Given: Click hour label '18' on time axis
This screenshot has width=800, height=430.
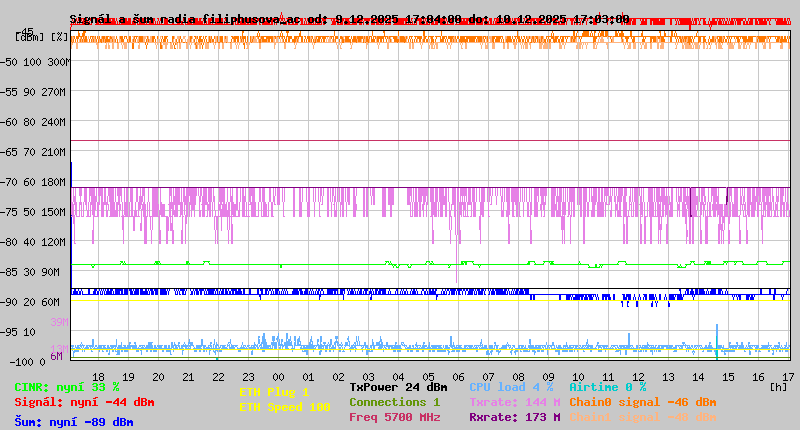Looking at the screenshot, I should [98, 377].
